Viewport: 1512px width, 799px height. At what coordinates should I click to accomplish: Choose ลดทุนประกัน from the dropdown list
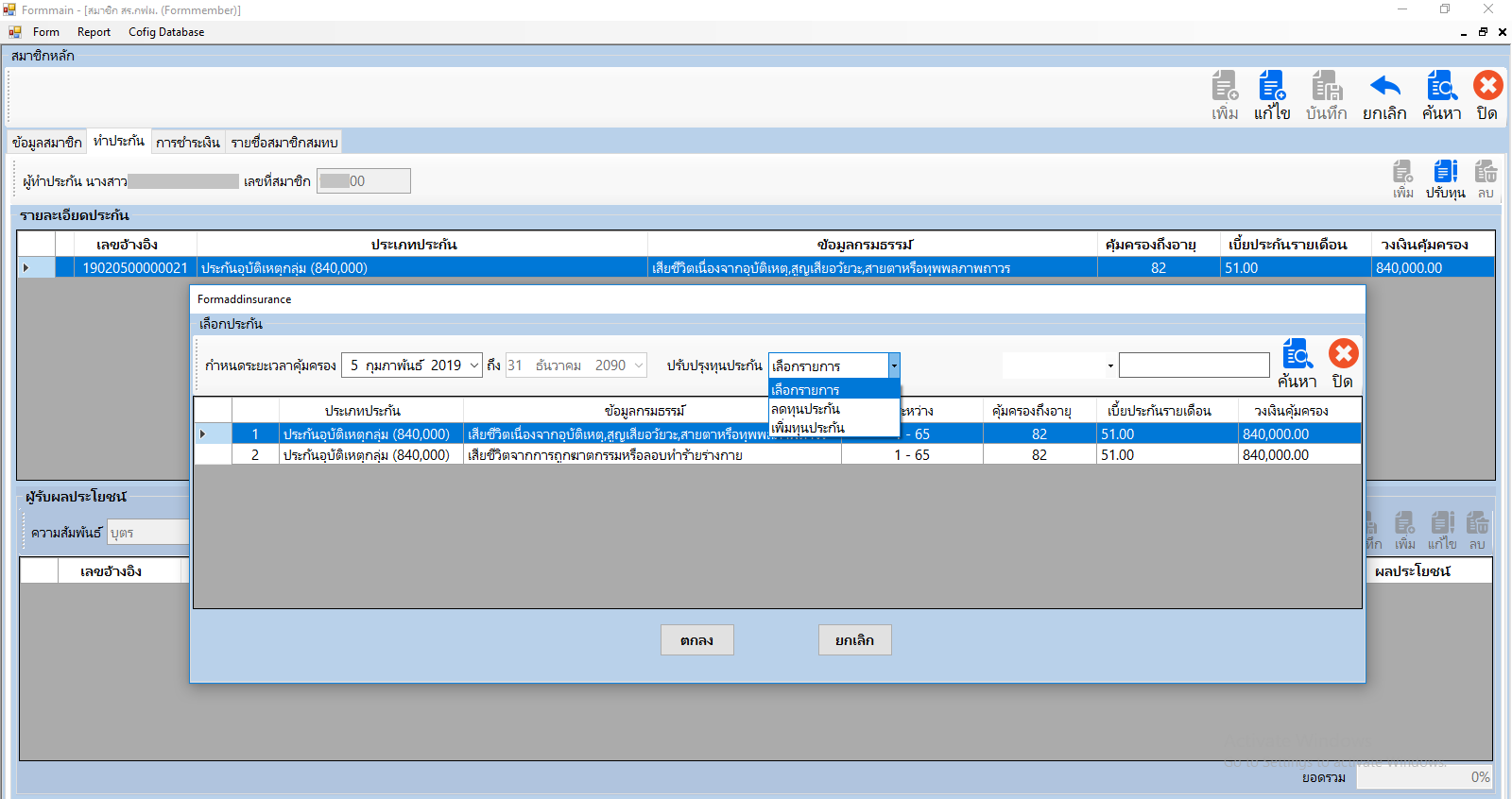pos(805,409)
